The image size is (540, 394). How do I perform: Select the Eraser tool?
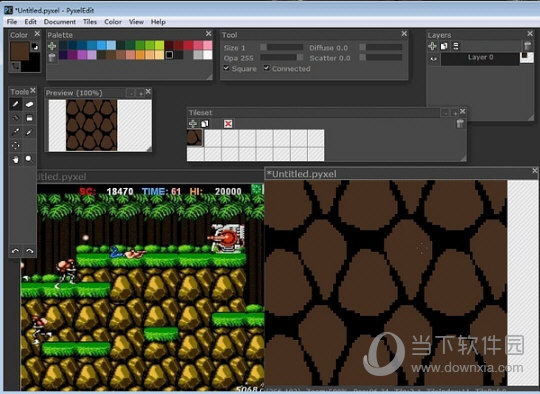click(29, 104)
